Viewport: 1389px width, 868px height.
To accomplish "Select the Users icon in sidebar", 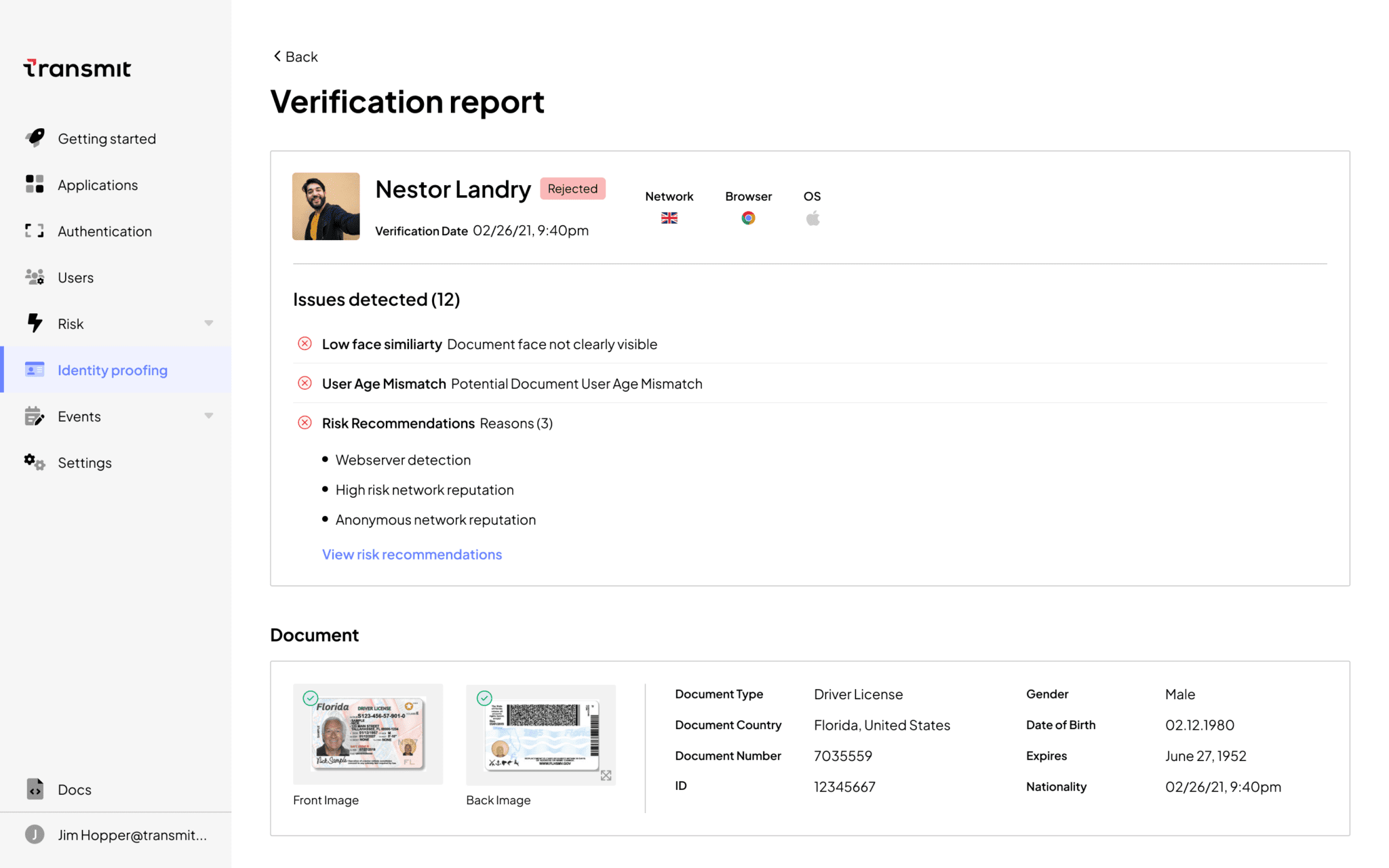I will [x=35, y=277].
